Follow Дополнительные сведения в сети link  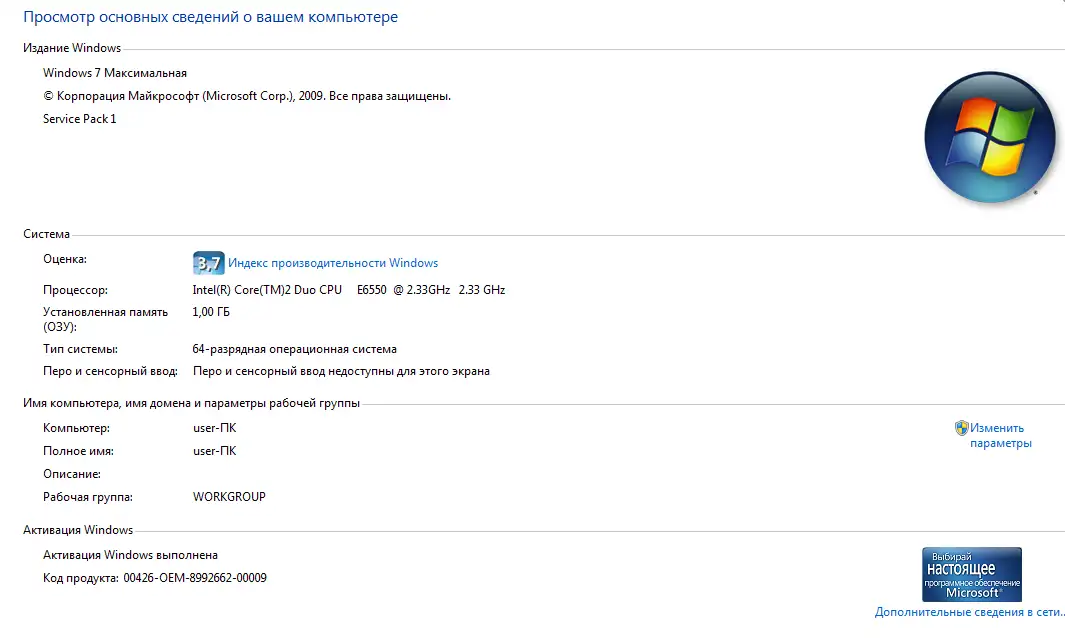tap(969, 612)
